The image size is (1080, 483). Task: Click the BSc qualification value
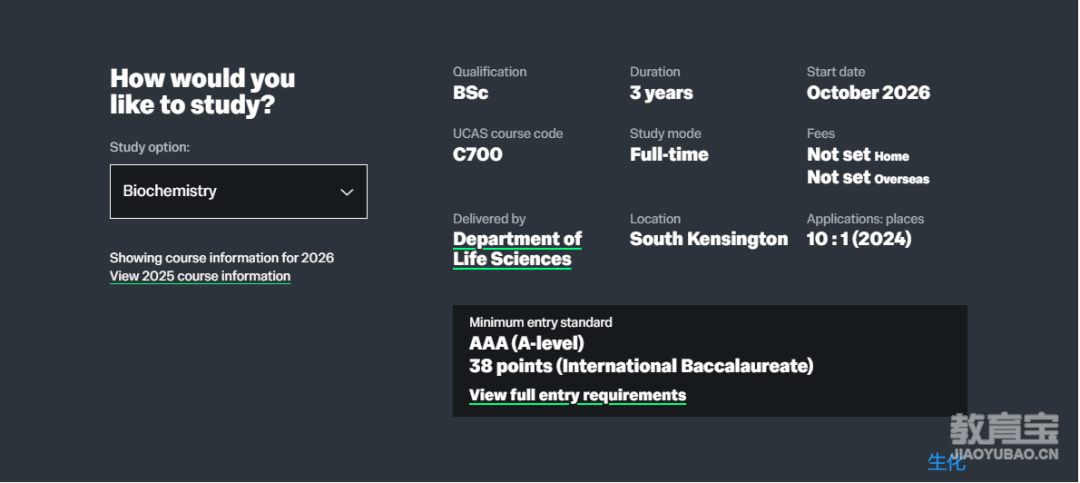click(x=470, y=92)
